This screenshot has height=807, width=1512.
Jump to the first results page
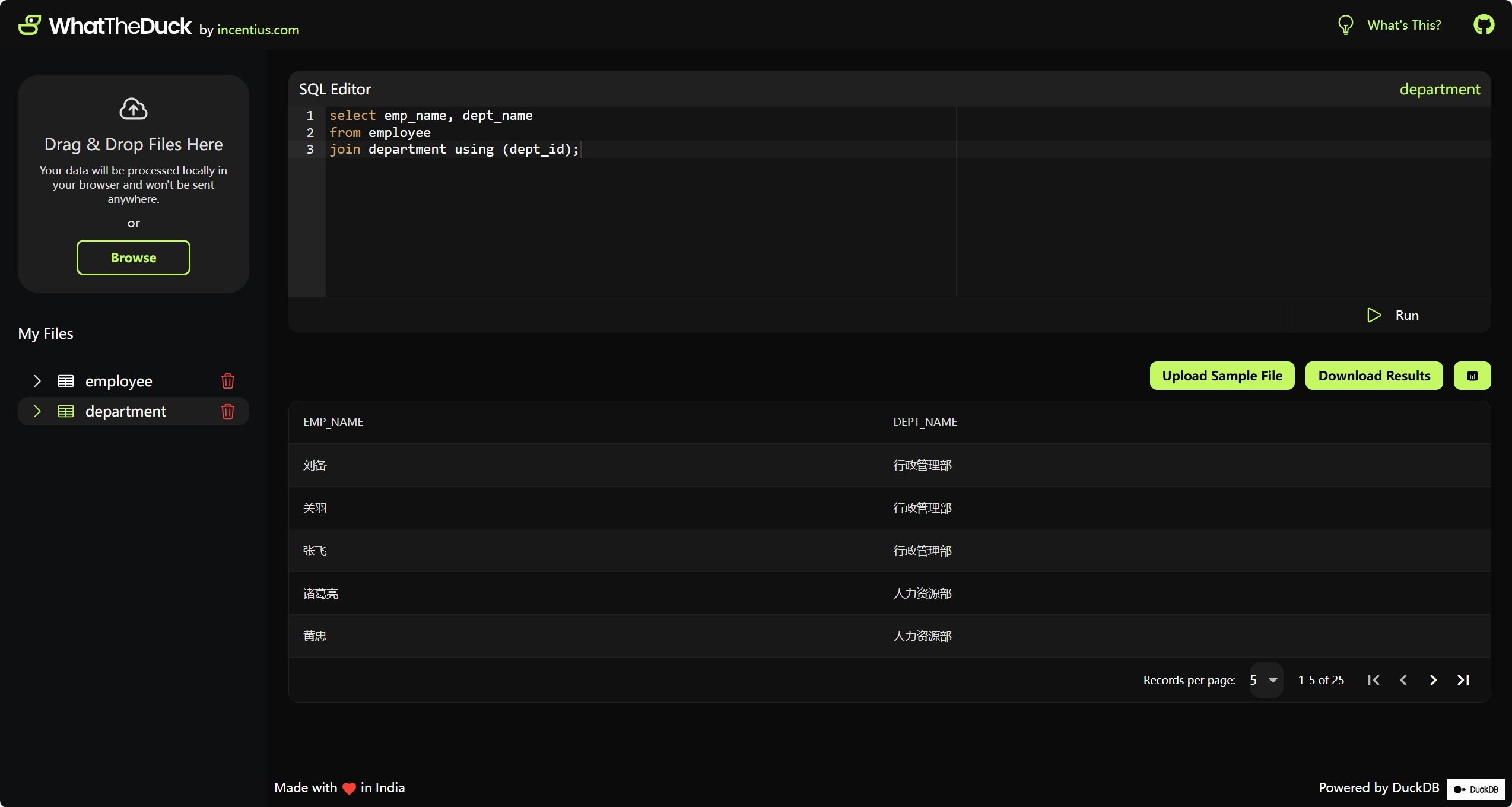1373,680
